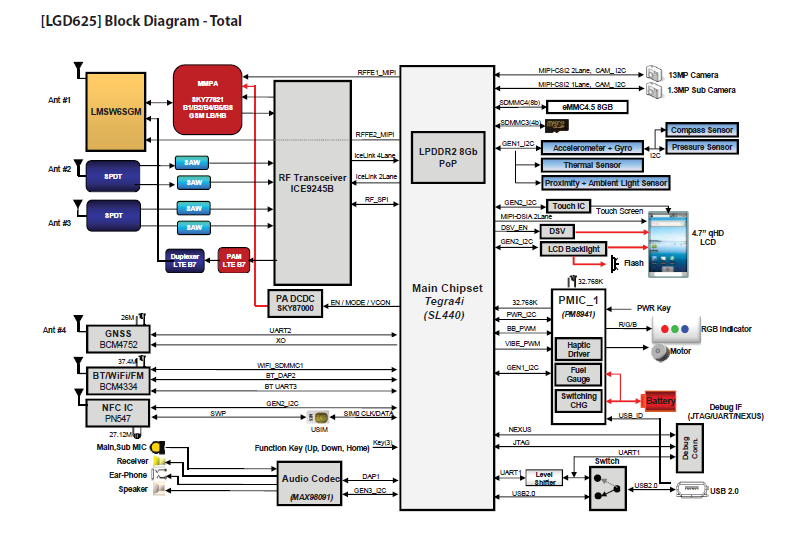Click the Debug IF (JTAG/UART/NEXUS) label
This screenshot has height=533, width=812.
click(x=726, y=411)
